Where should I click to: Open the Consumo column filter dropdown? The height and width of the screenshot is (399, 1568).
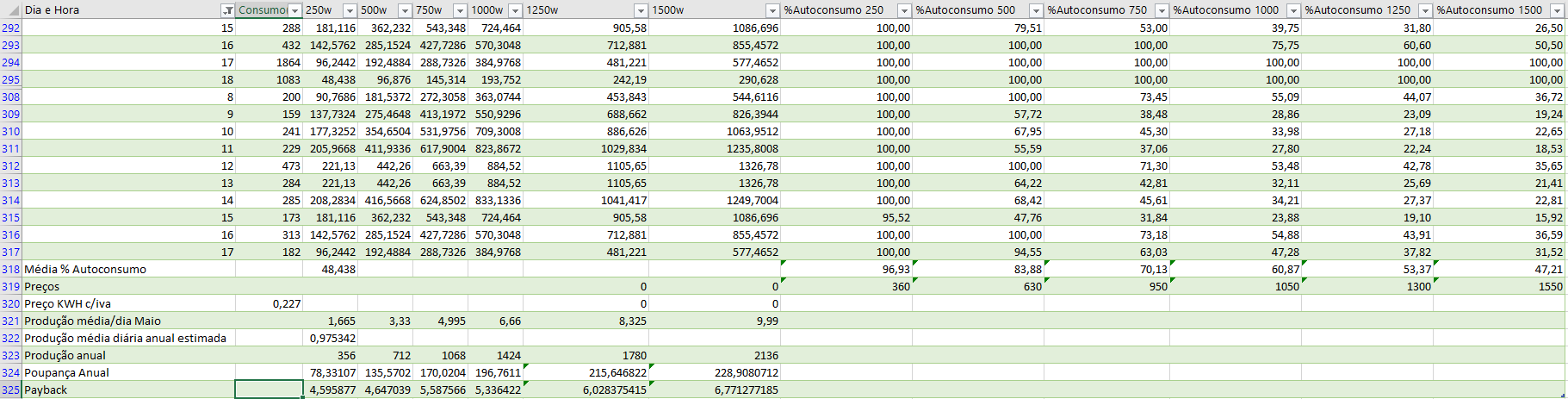pos(295,10)
